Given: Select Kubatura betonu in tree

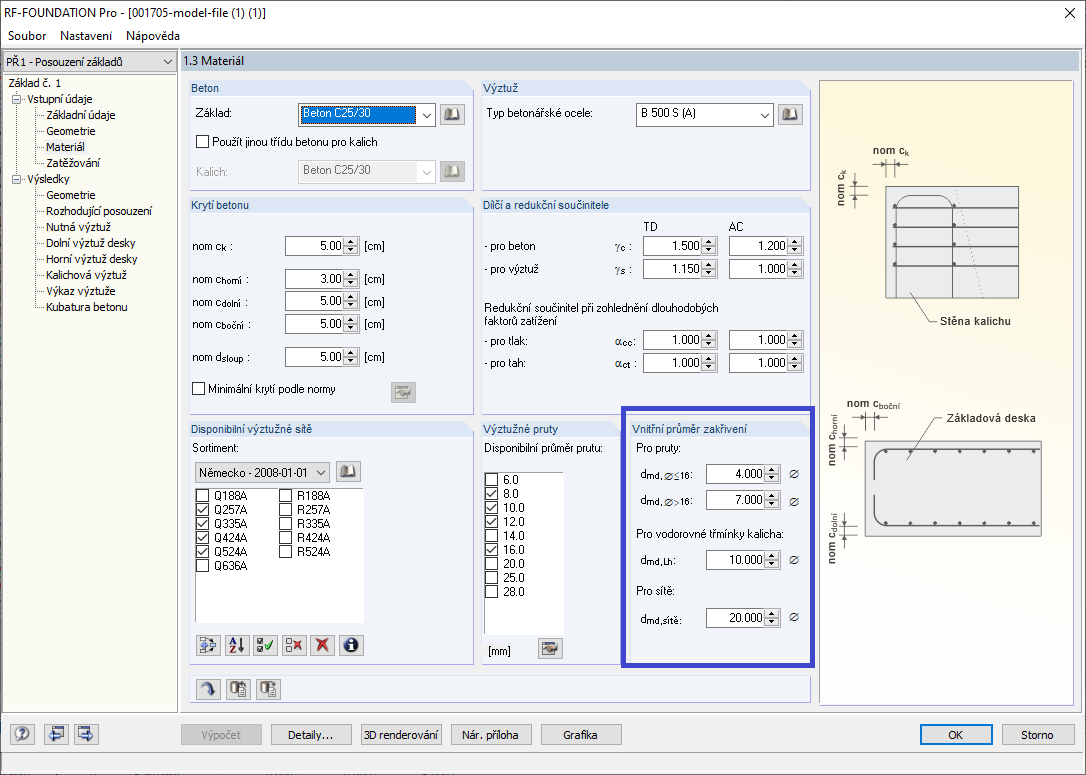Looking at the screenshot, I should pyautogui.click(x=87, y=307).
